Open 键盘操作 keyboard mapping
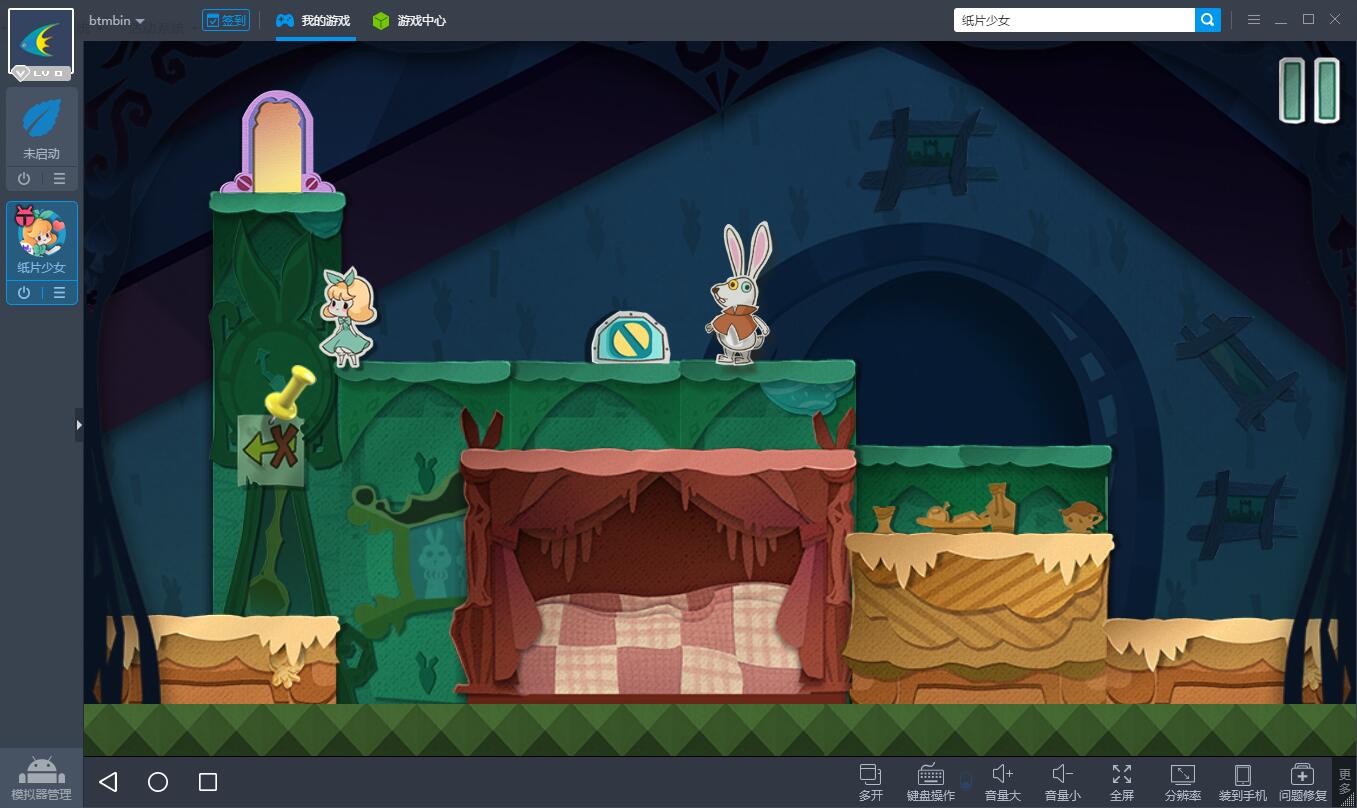This screenshot has width=1357, height=808. (x=931, y=782)
